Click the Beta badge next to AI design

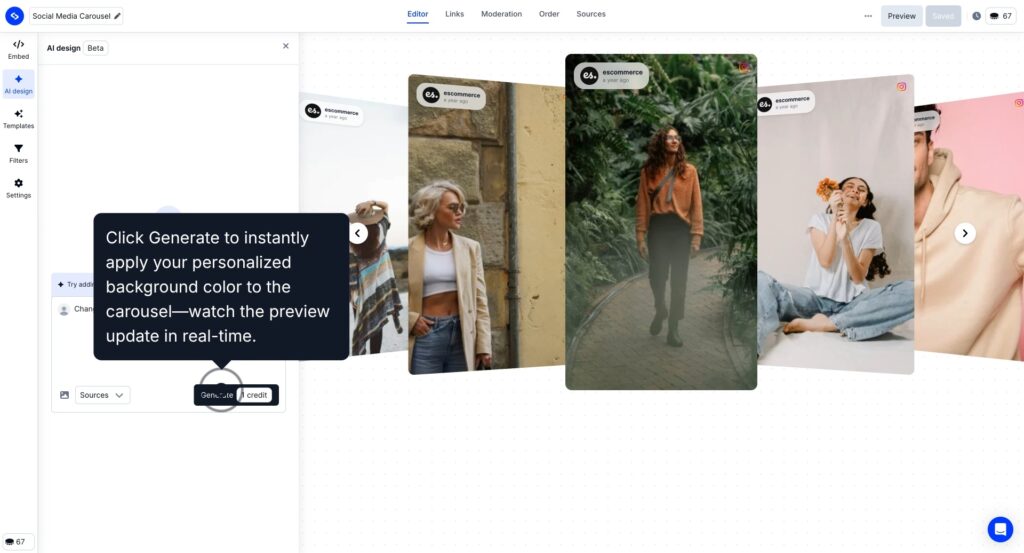[95, 48]
